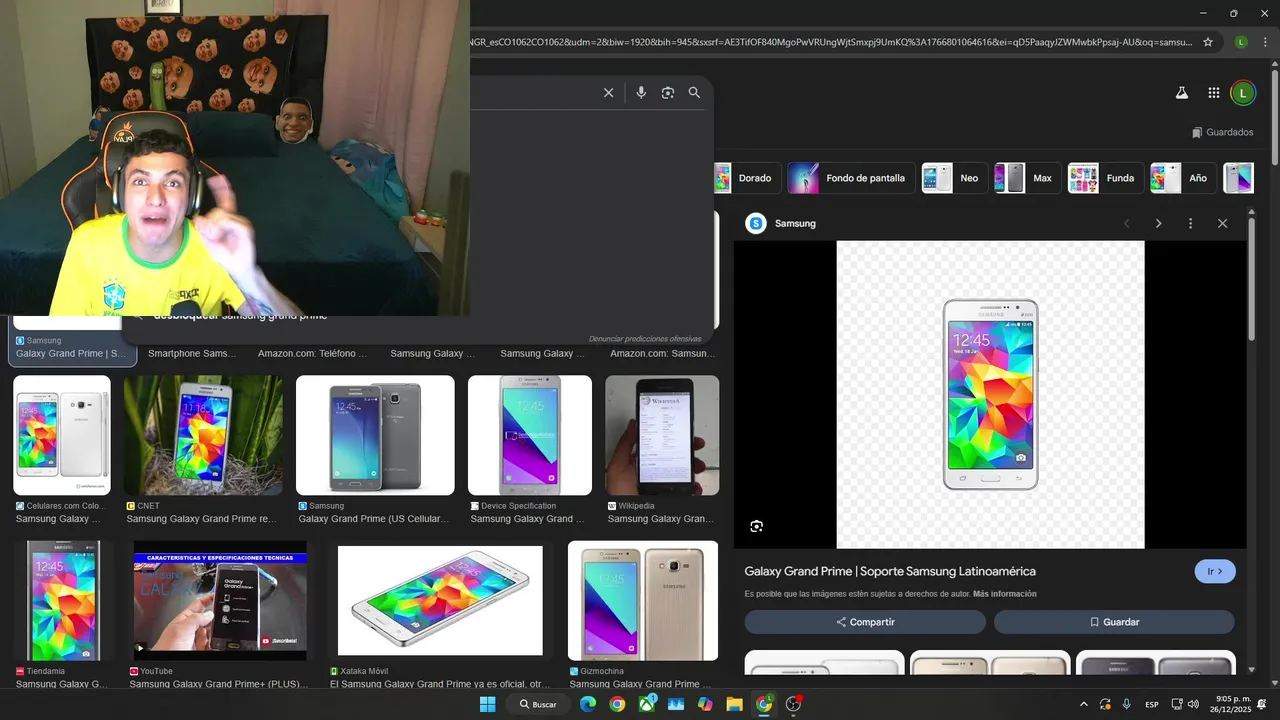Image resolution: width=1280 pixels, height=720 pixels.
Task: Report predictions via Denunciar predicciones ofensivas
Action: pyautogui.click(x=645, y=339)
